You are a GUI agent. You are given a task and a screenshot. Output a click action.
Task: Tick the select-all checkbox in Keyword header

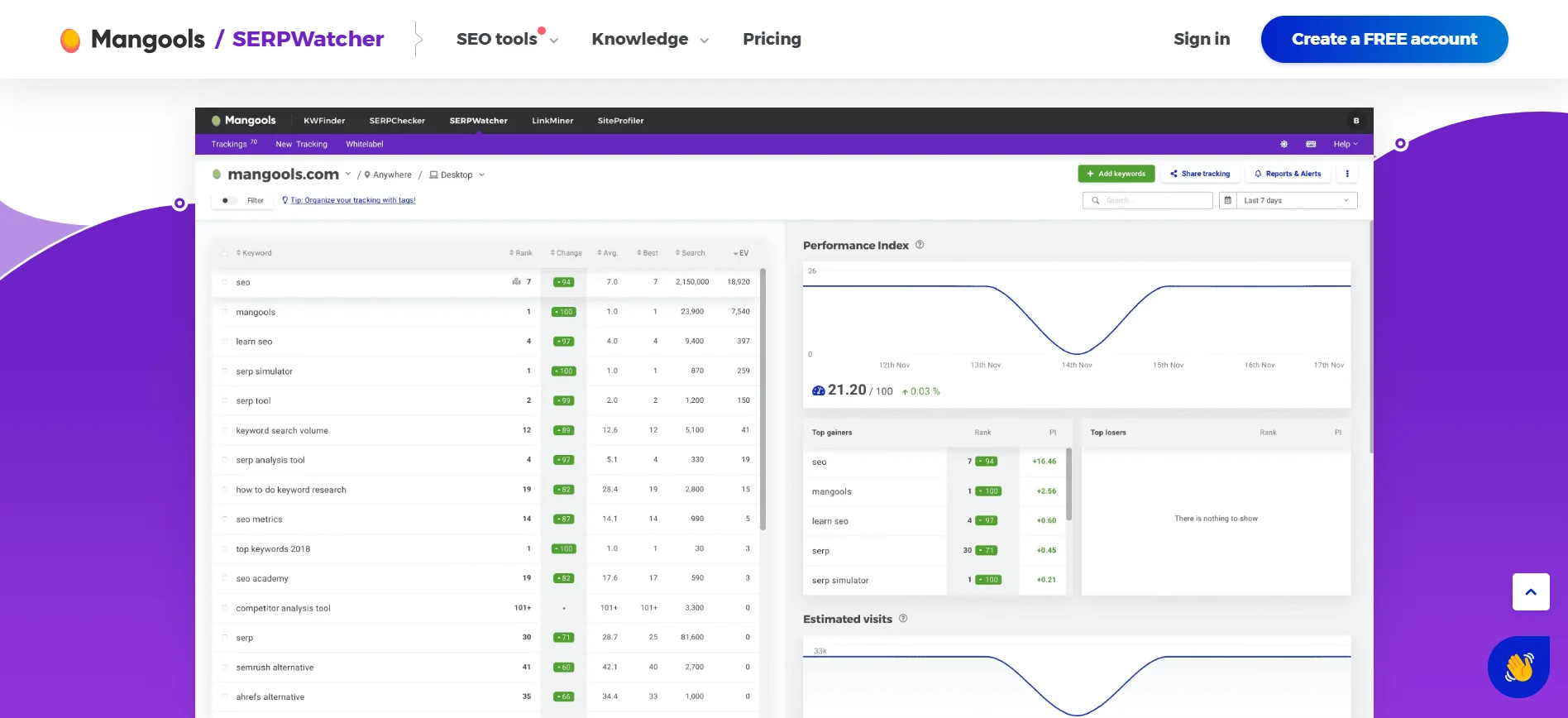pyautogui.click(x=224, y=253)
